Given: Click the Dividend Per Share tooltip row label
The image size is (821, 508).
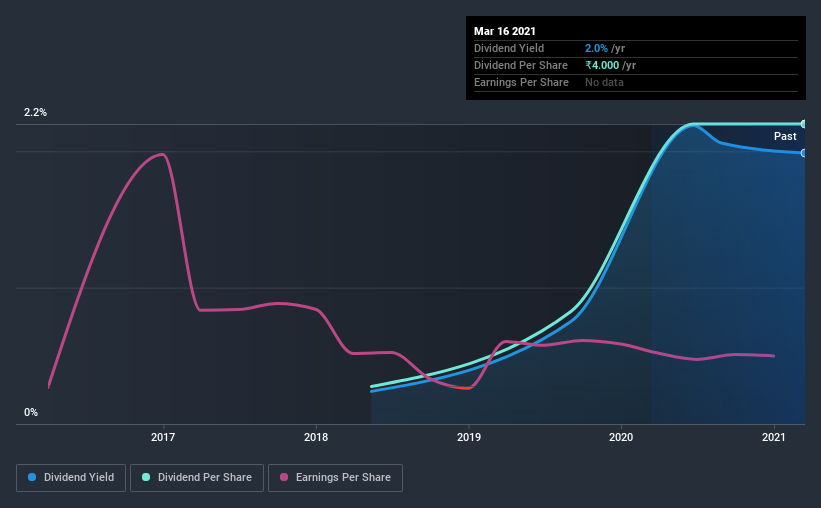Looking at the screenshot, I should coord(520,65).
